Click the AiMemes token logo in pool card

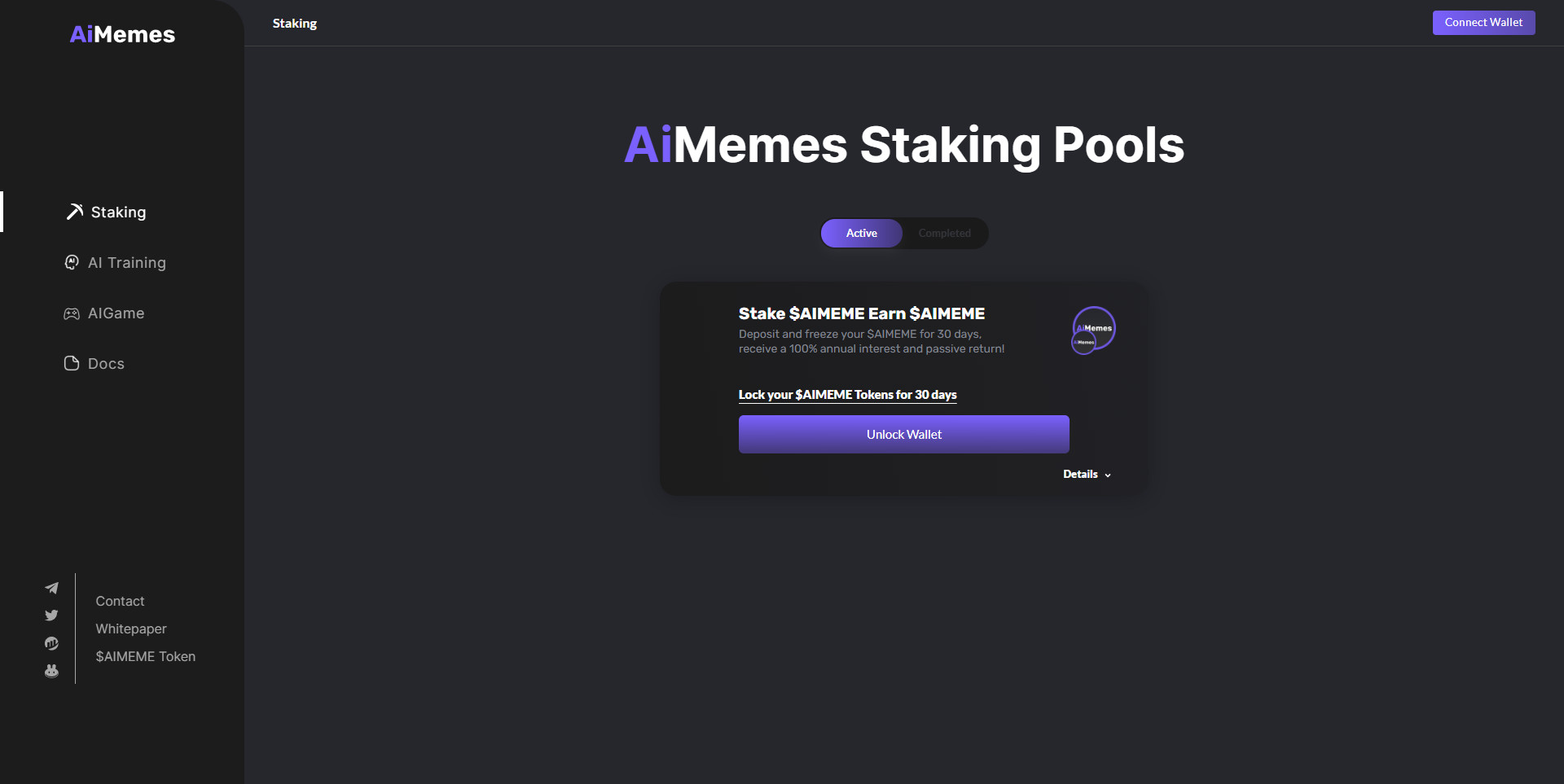[1093, 330]
